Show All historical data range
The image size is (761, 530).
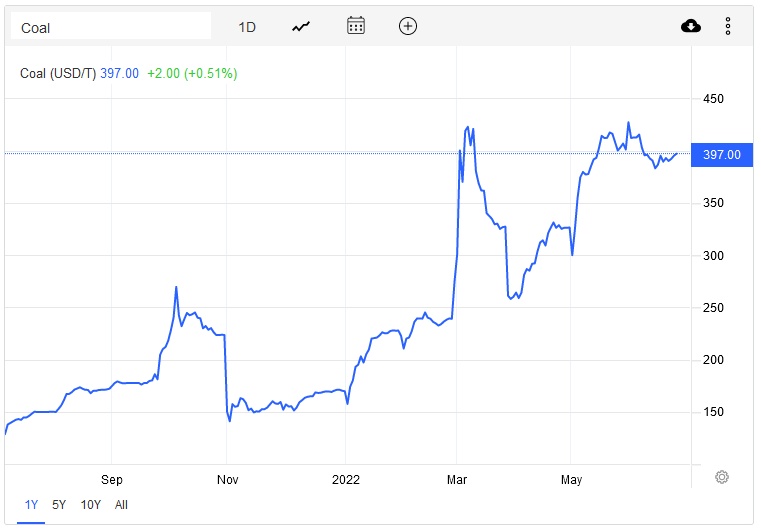[x=121, y=505]
